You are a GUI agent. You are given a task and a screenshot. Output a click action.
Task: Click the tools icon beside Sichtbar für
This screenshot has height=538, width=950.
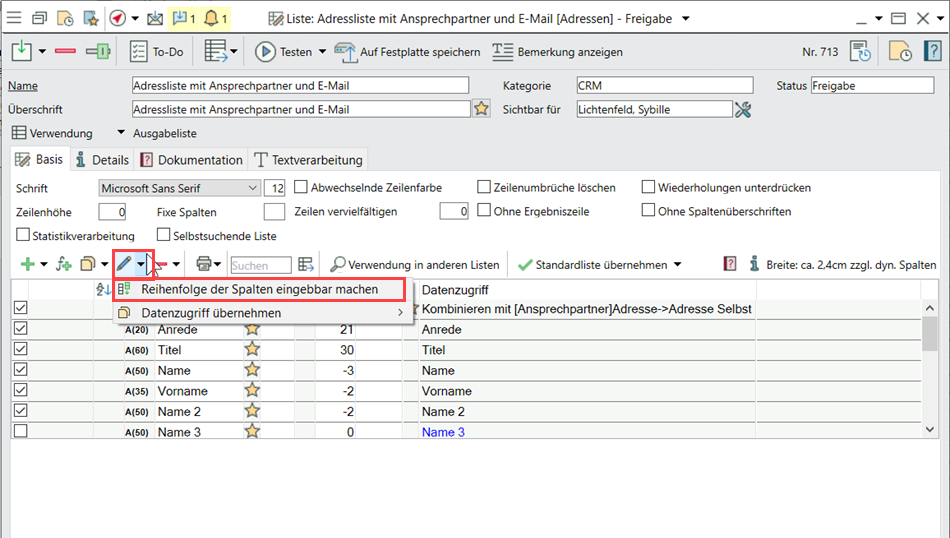(742, 110)
